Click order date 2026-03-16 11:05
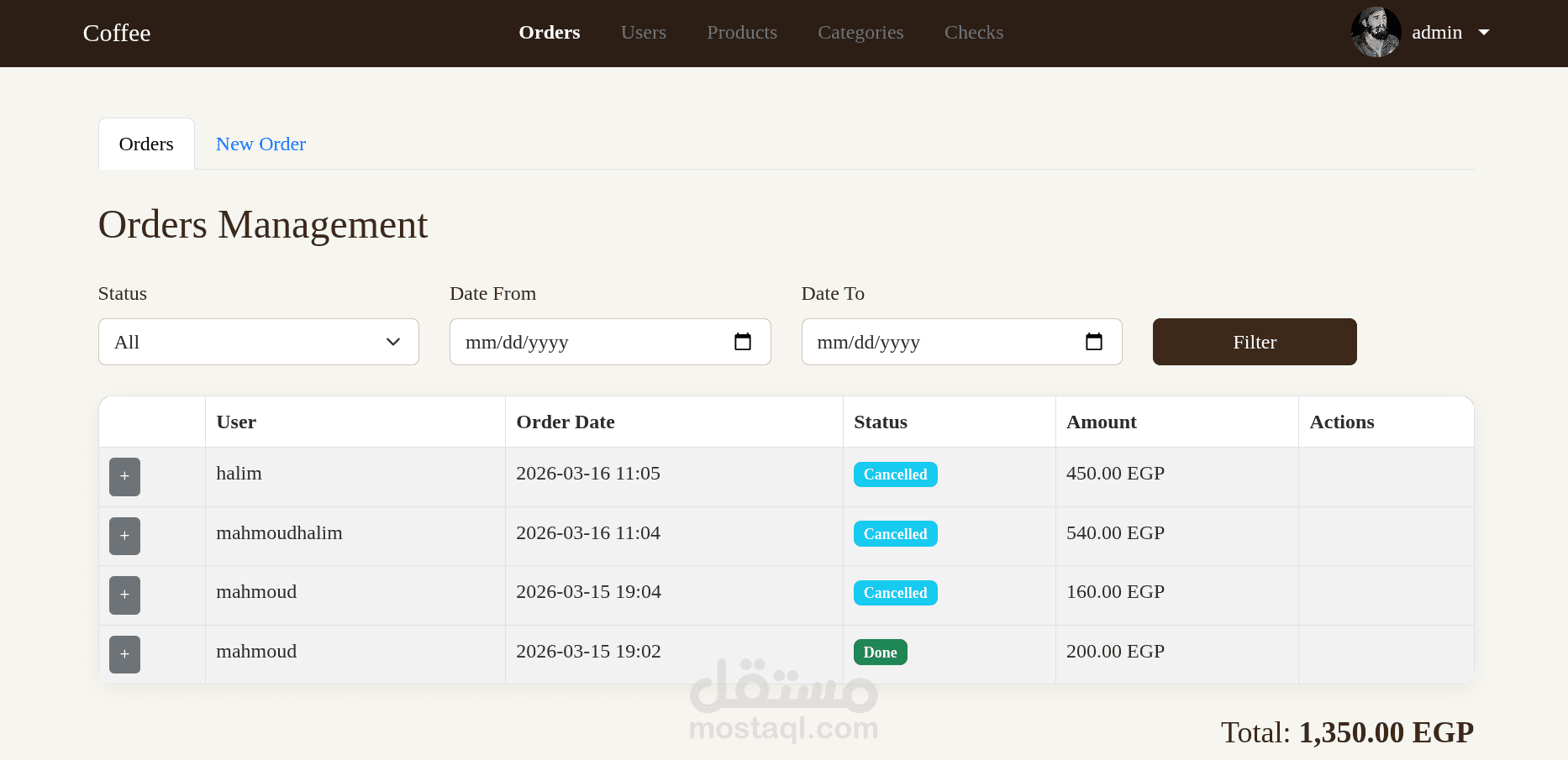1568x760 pixels. (588, 473)
